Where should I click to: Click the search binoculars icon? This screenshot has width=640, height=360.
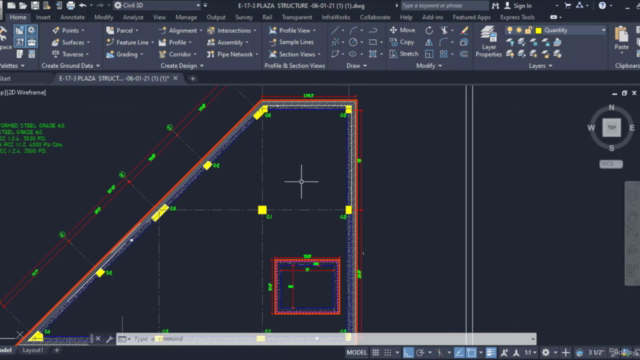(495, 5)
